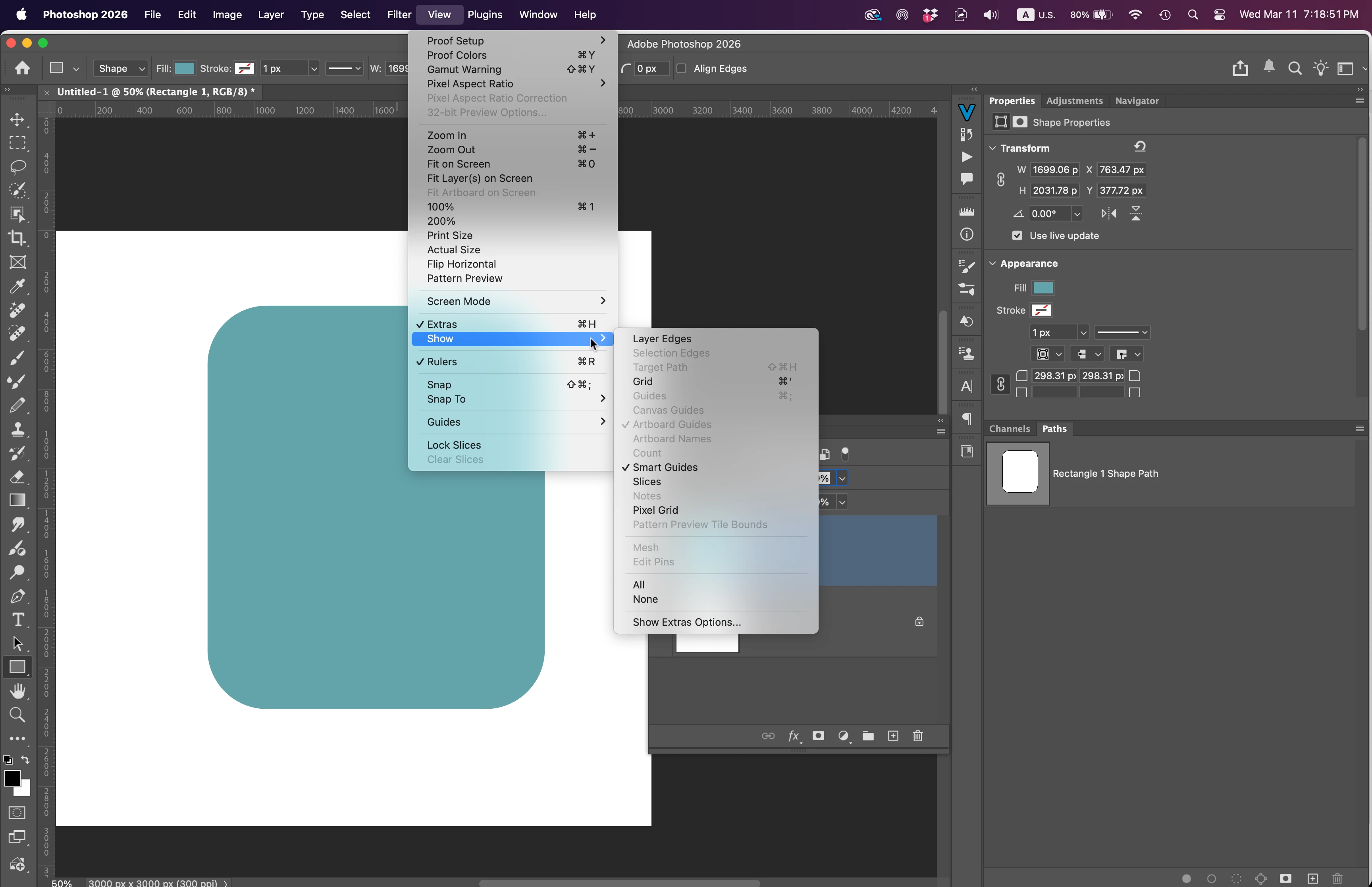
Task: Enable the Align Edges checkbox
Action: (x=682, y=69)
